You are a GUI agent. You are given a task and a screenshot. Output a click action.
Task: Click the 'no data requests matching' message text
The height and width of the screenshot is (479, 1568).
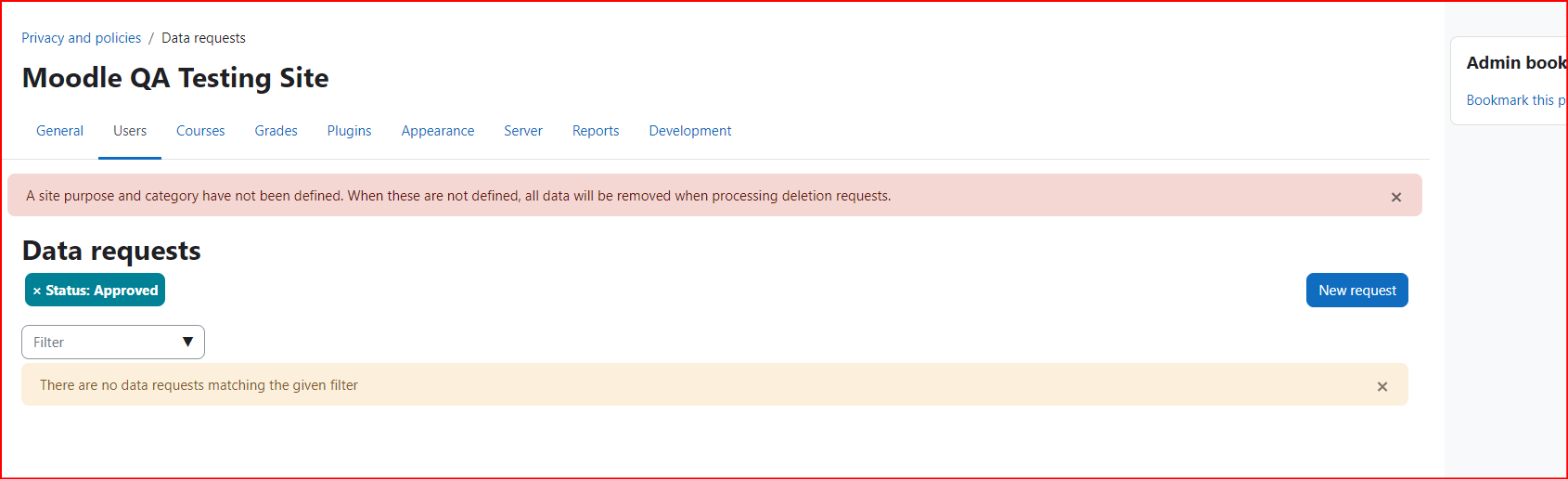[x=199, y=385]
